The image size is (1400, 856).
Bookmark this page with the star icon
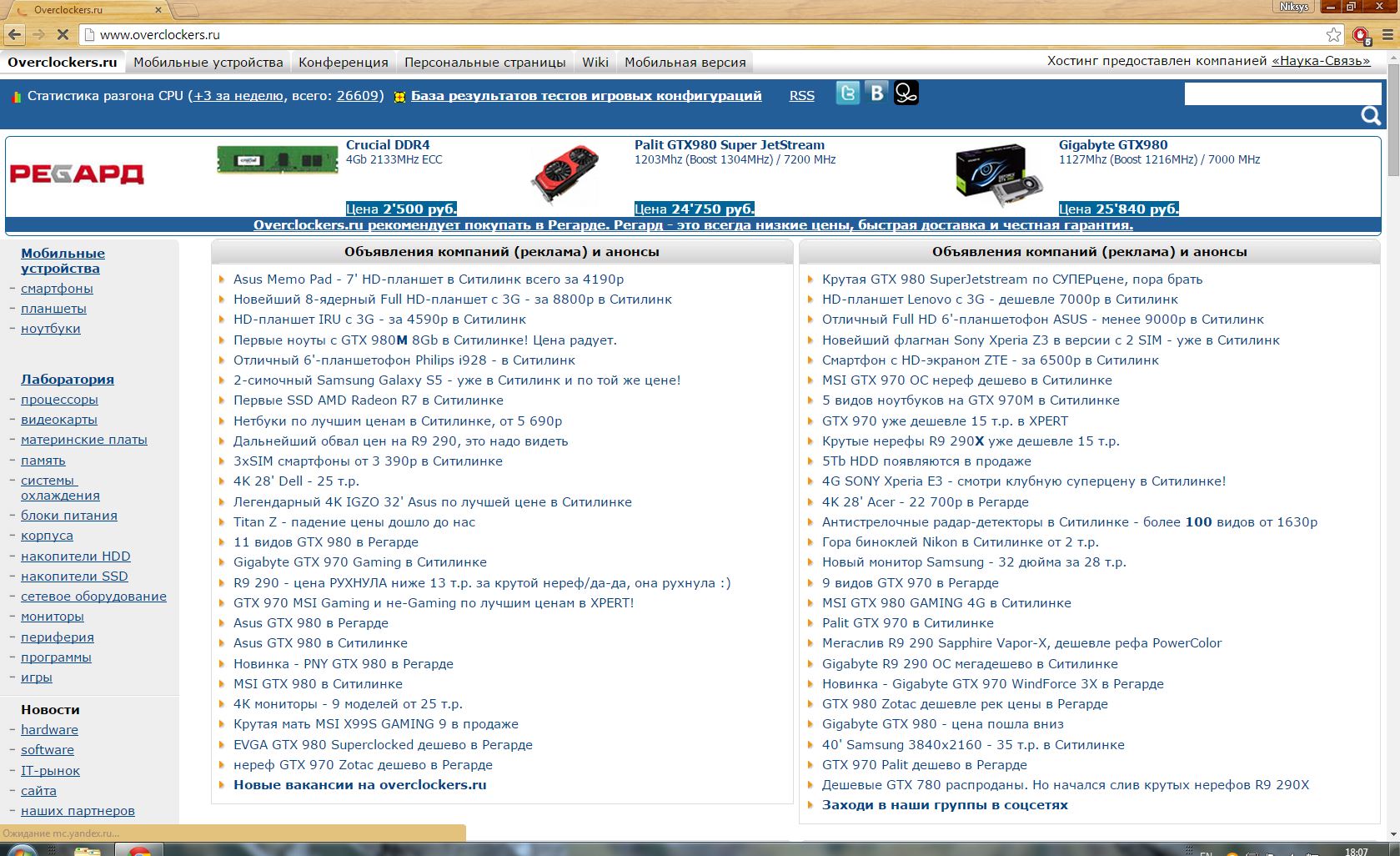click(x=1333, y=35)
